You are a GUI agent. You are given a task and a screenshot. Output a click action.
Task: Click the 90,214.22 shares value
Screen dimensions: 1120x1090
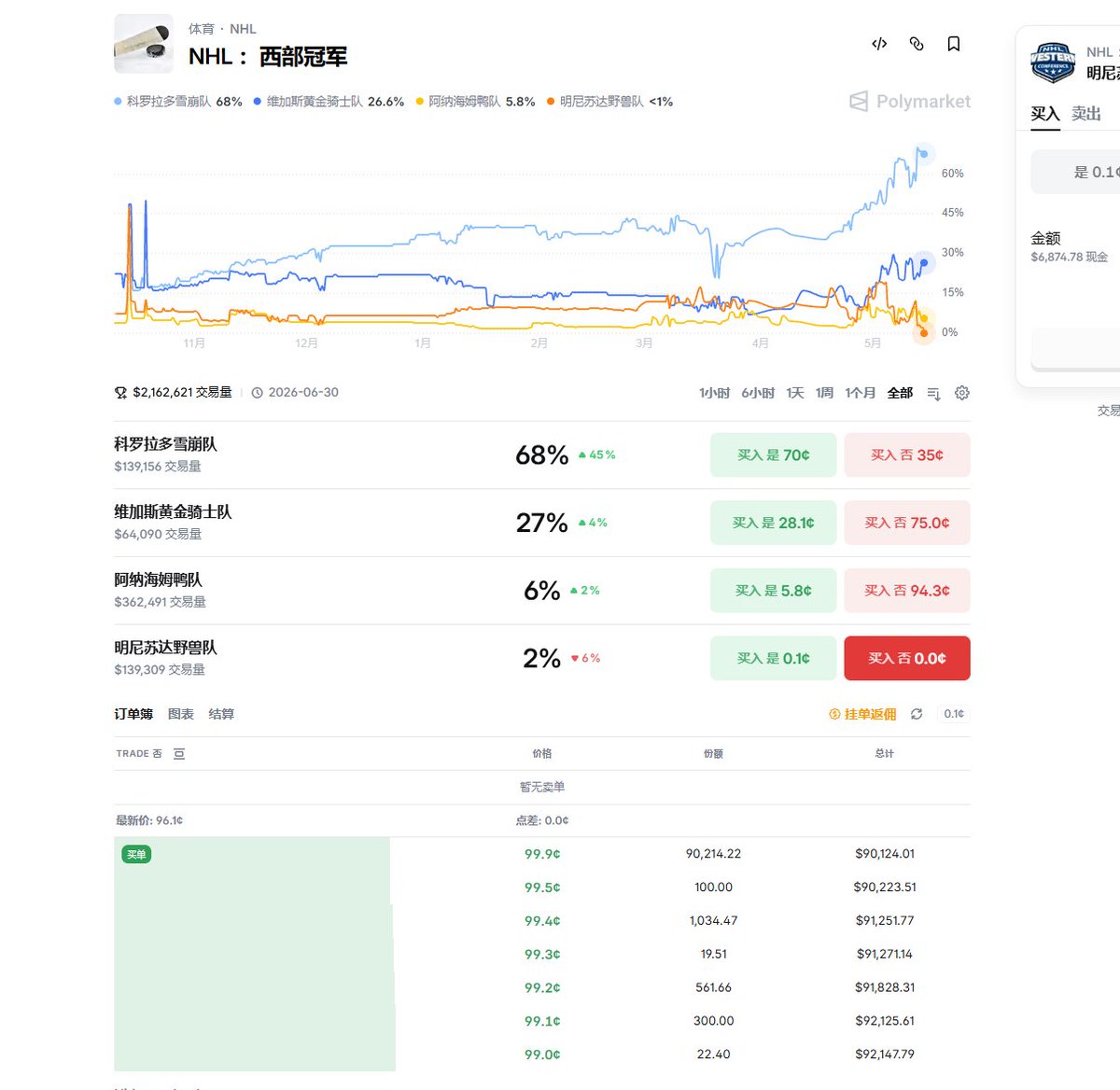pyautogui.click(x=713, y=854)
